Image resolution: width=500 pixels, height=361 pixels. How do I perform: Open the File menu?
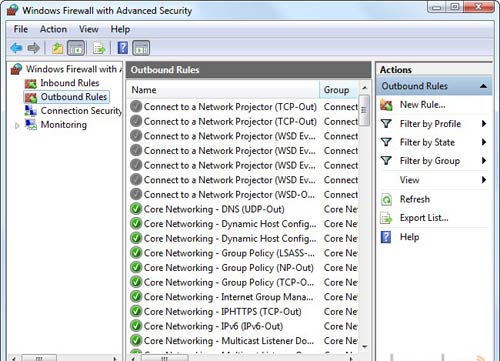(x=21, y=29)
